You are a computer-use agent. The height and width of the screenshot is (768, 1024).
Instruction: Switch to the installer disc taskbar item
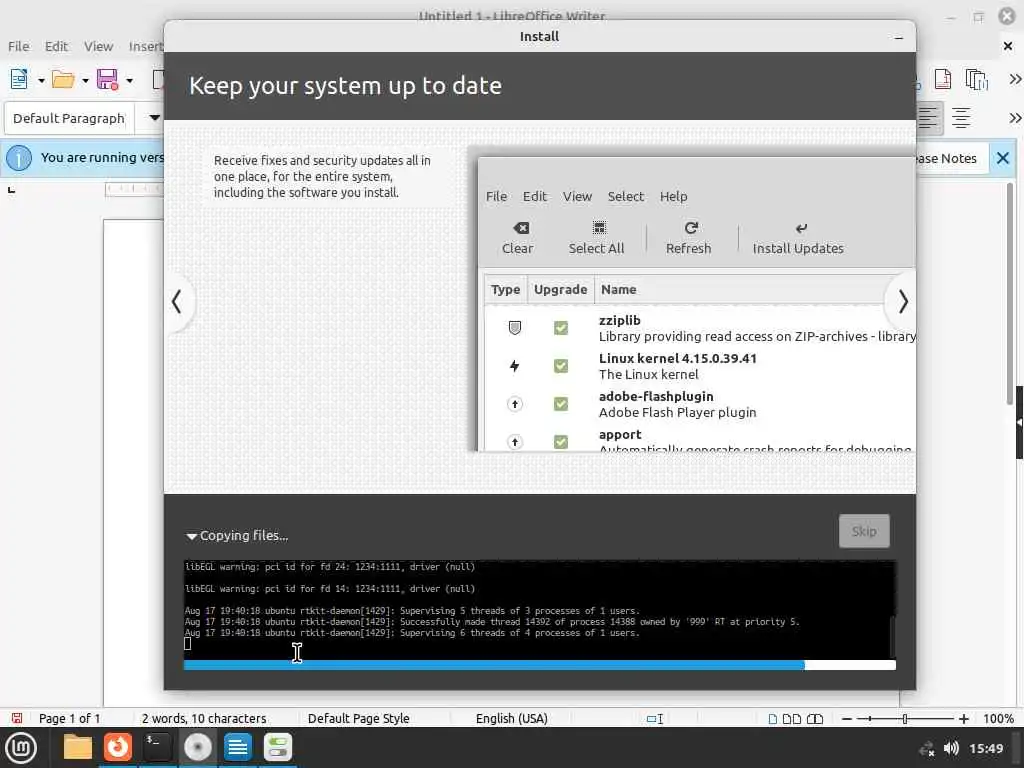click(x=197, y=747)
